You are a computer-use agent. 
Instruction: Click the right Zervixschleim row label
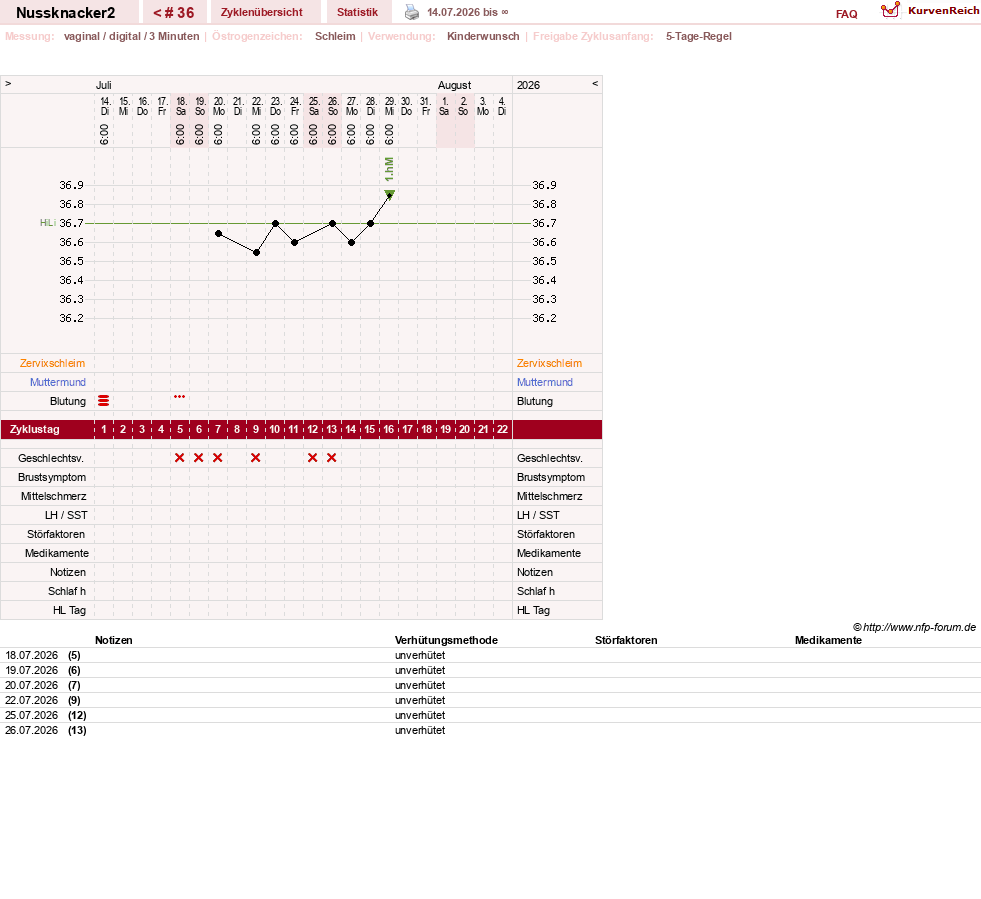pyautogui.click(x=549, y=363)
